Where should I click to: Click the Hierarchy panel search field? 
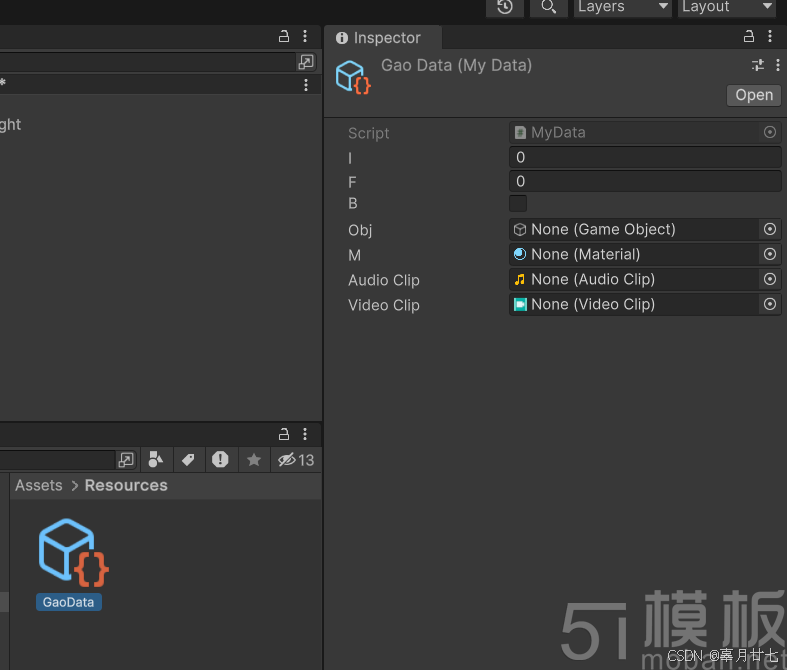(148, 62)
